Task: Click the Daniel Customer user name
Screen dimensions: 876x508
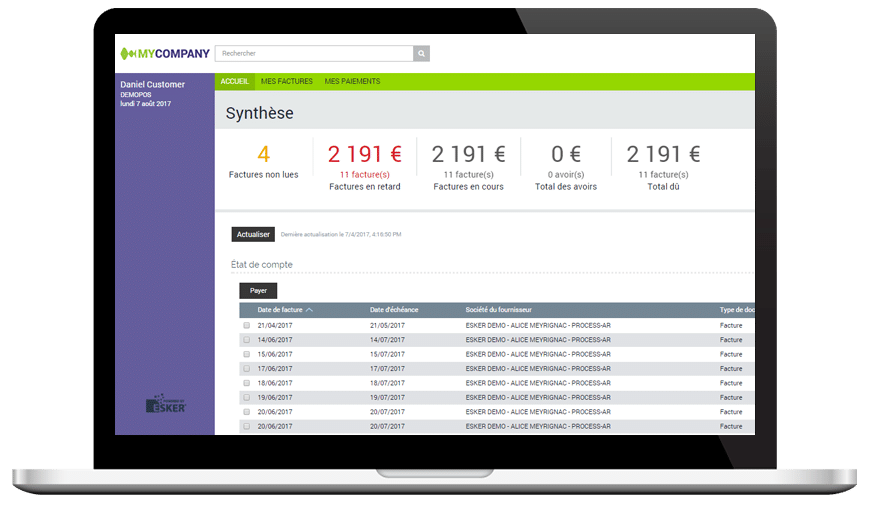Action: 152,85
